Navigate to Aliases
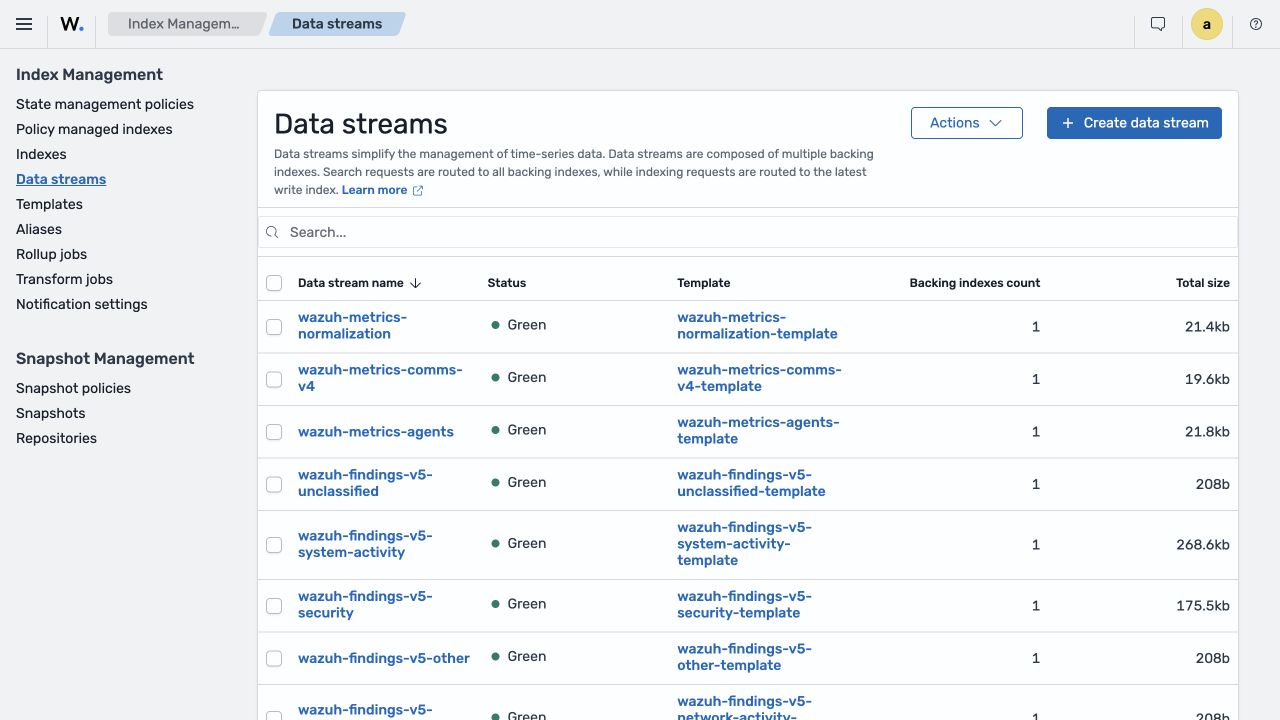 point(39,229)
